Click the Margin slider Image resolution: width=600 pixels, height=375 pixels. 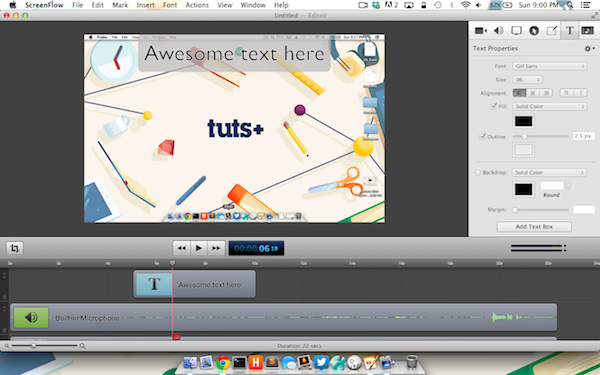click(x=540, y=210)
